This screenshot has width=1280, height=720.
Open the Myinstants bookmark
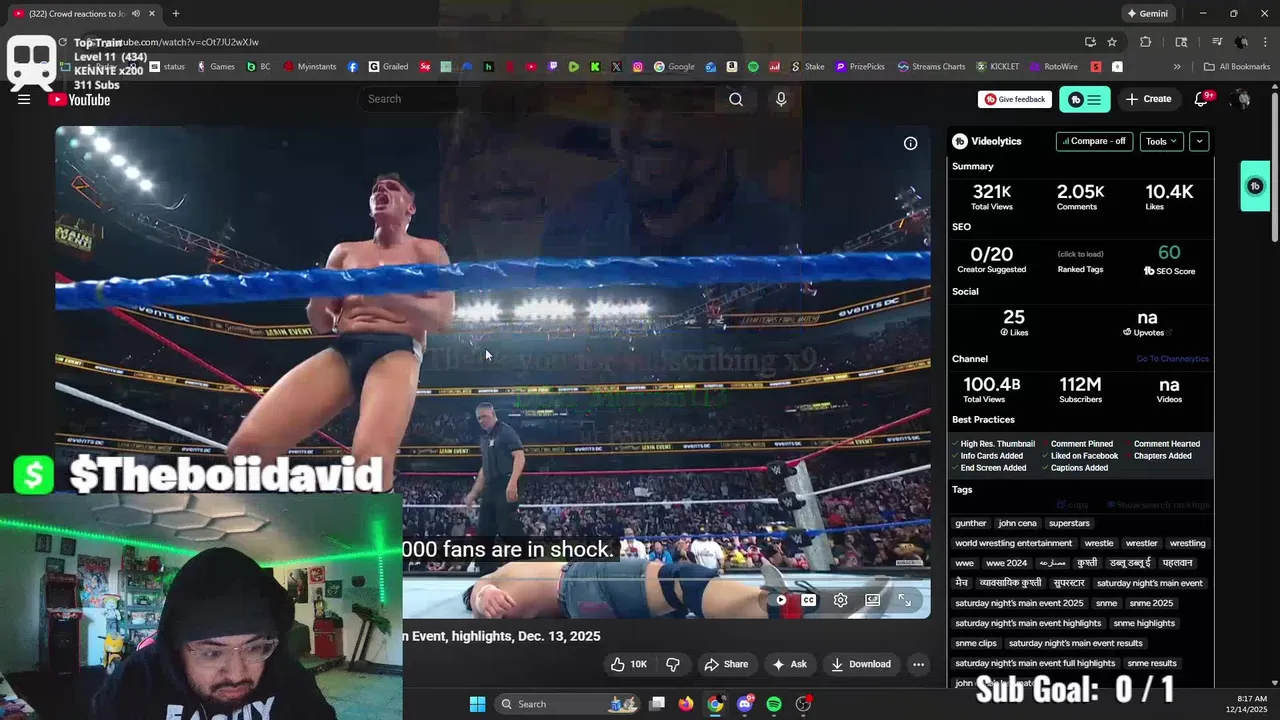click(310, 67)
